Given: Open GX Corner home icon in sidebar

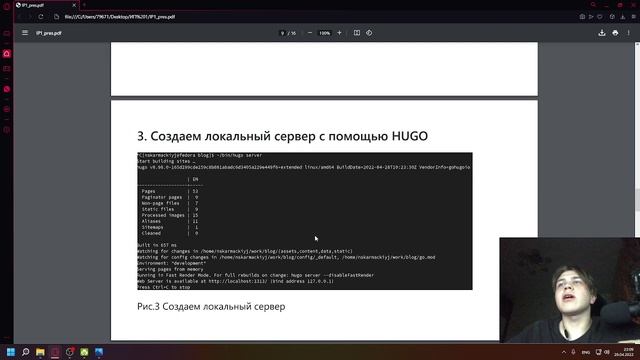Looking at the screenshot, I should click(x=7, y=53).
